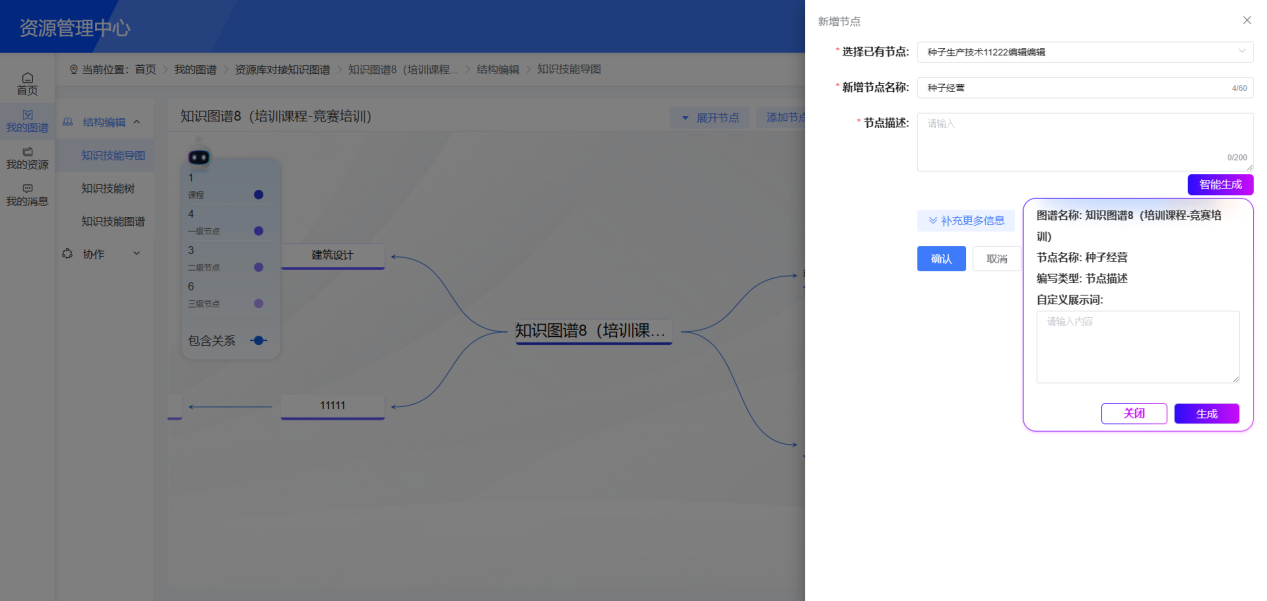The image size is (1267, 601).
Task: Click the 资源管理中心 header title
Action: 75,28
